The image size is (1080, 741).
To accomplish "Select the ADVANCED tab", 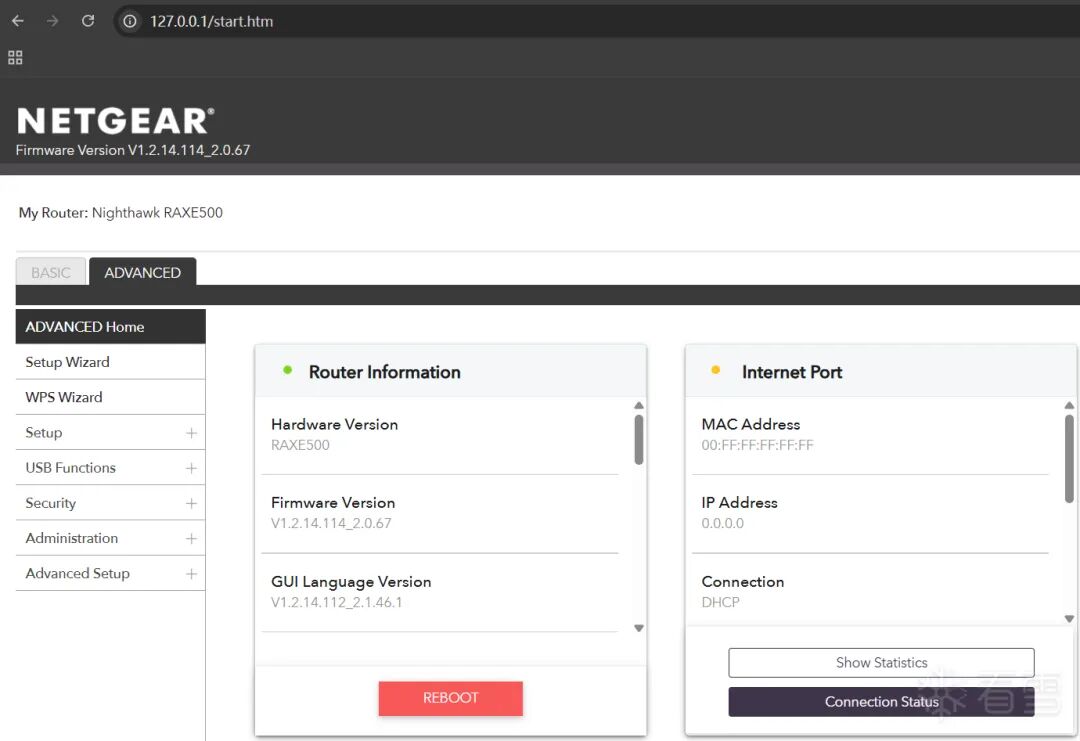I will tap(143, 272).
